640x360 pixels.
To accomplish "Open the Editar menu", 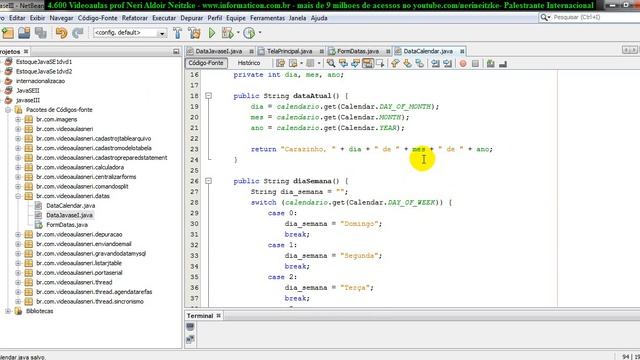I will pyautogui.click(x=17, y=18).
